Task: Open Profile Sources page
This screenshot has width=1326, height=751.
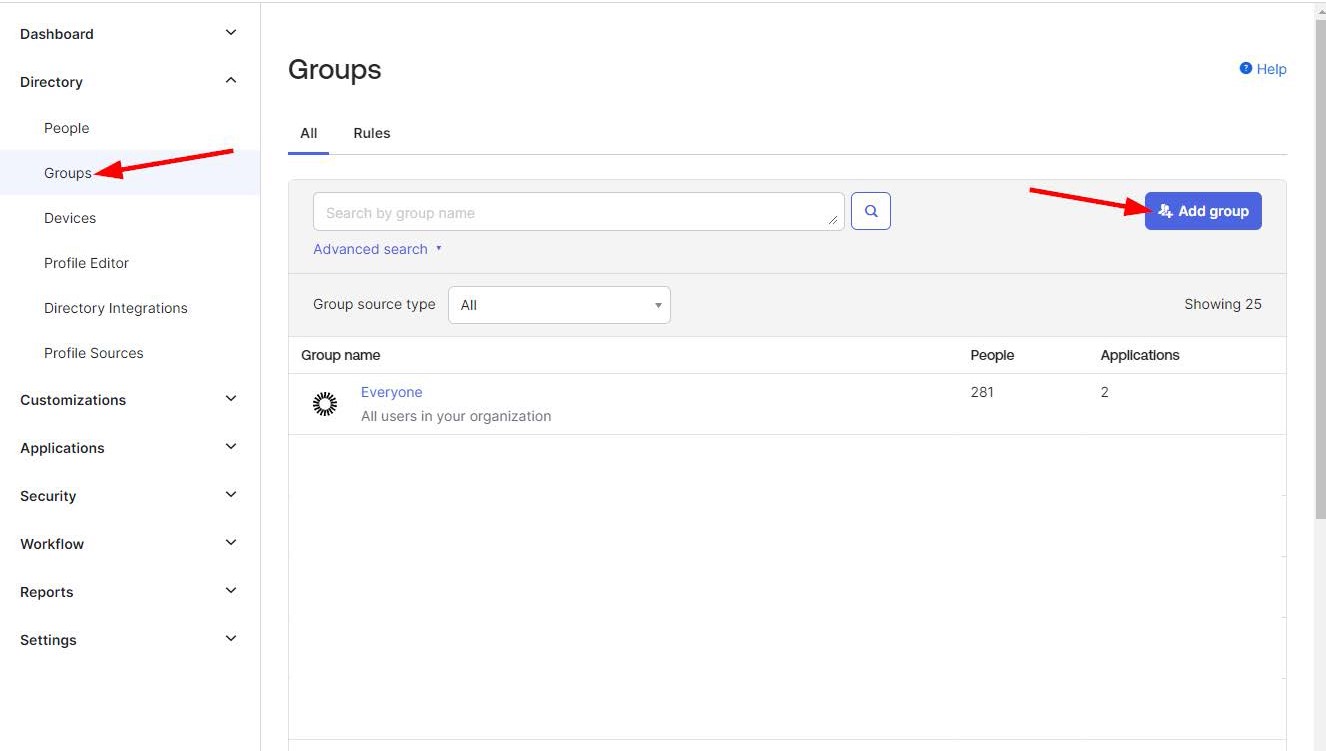Action: pyautogui.click(x=93, y=353)
